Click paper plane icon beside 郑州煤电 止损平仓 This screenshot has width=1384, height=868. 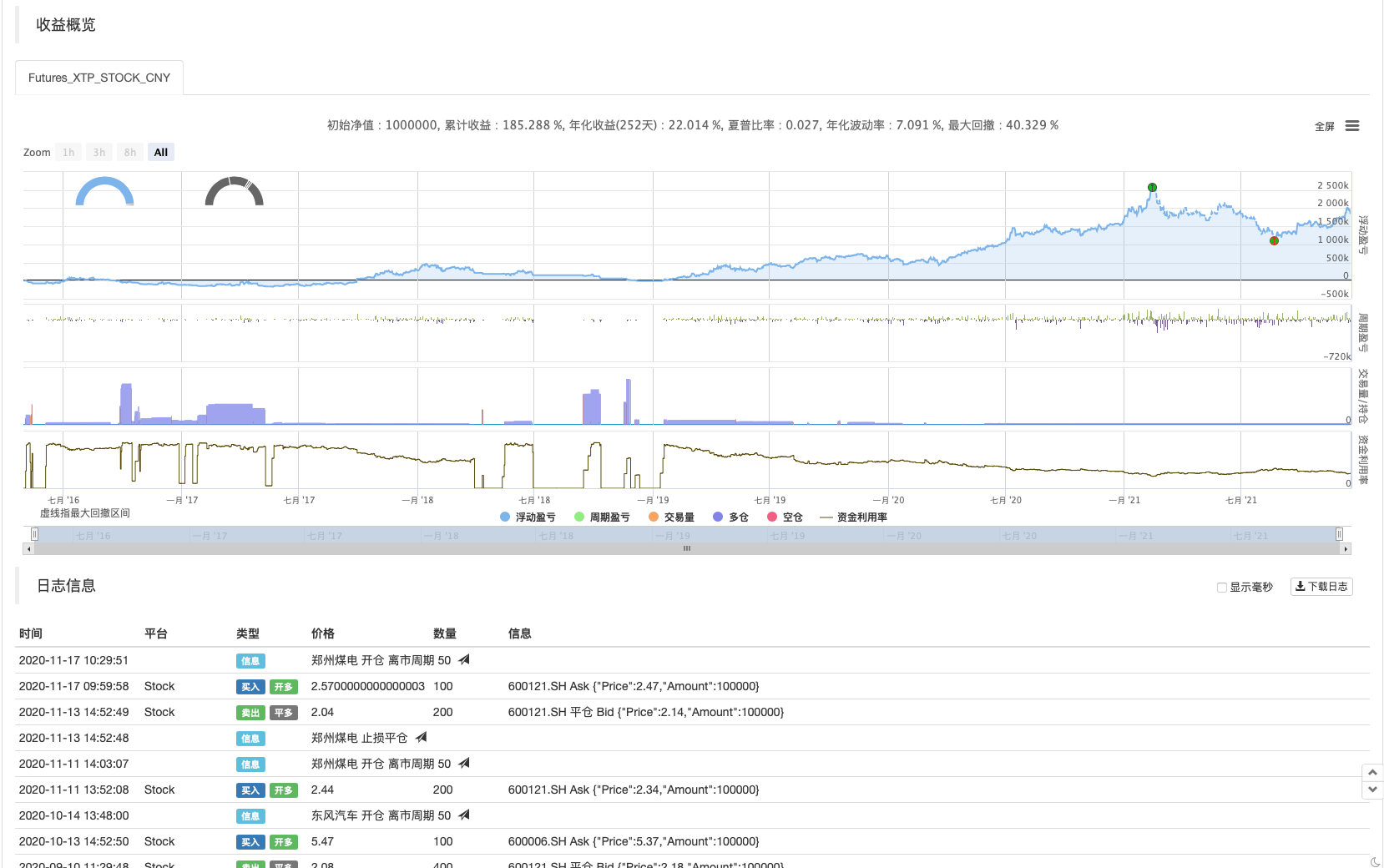pyautogui.click(x=422, y=738)
